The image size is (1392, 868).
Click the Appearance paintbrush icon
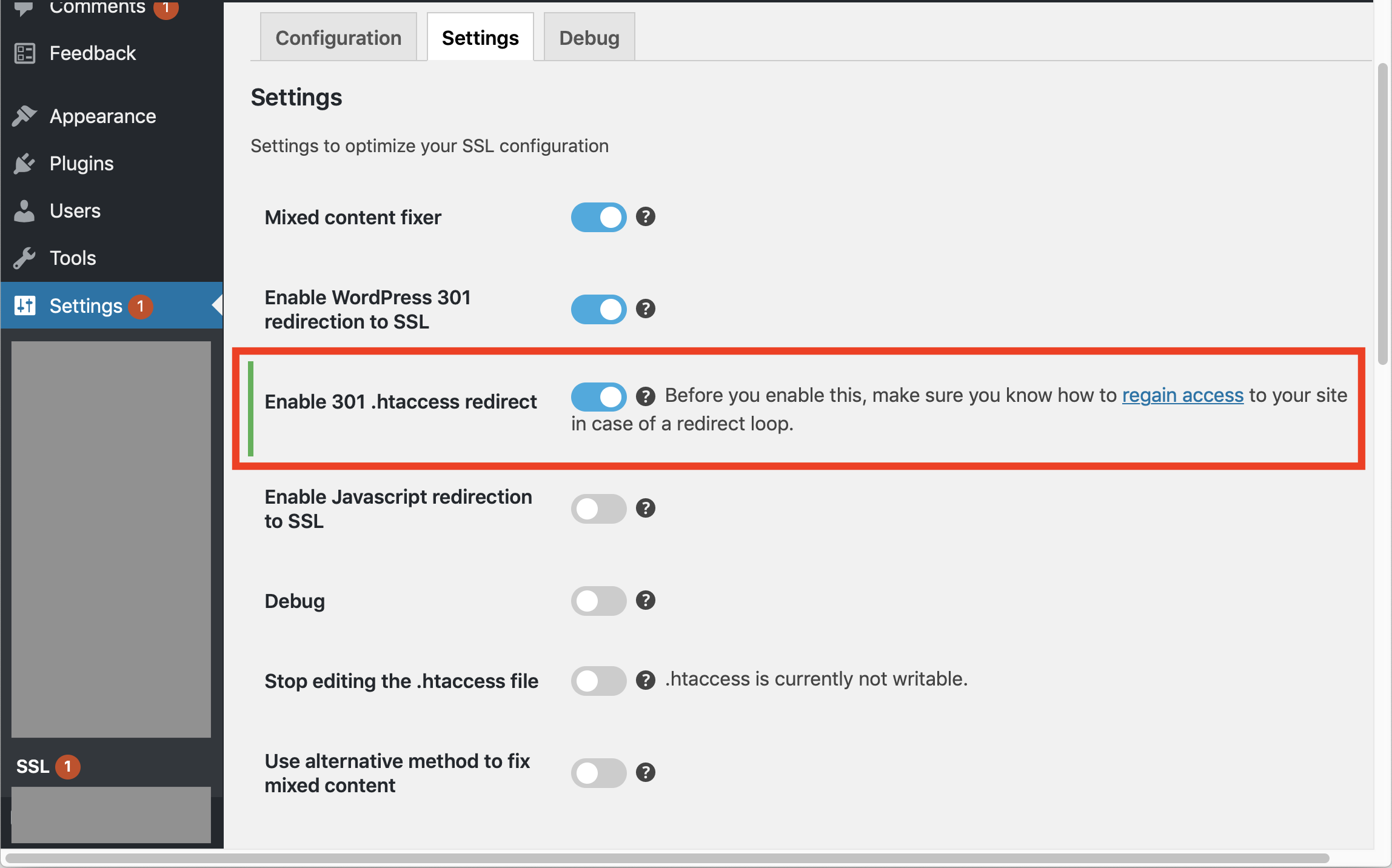tap(24, 116)
